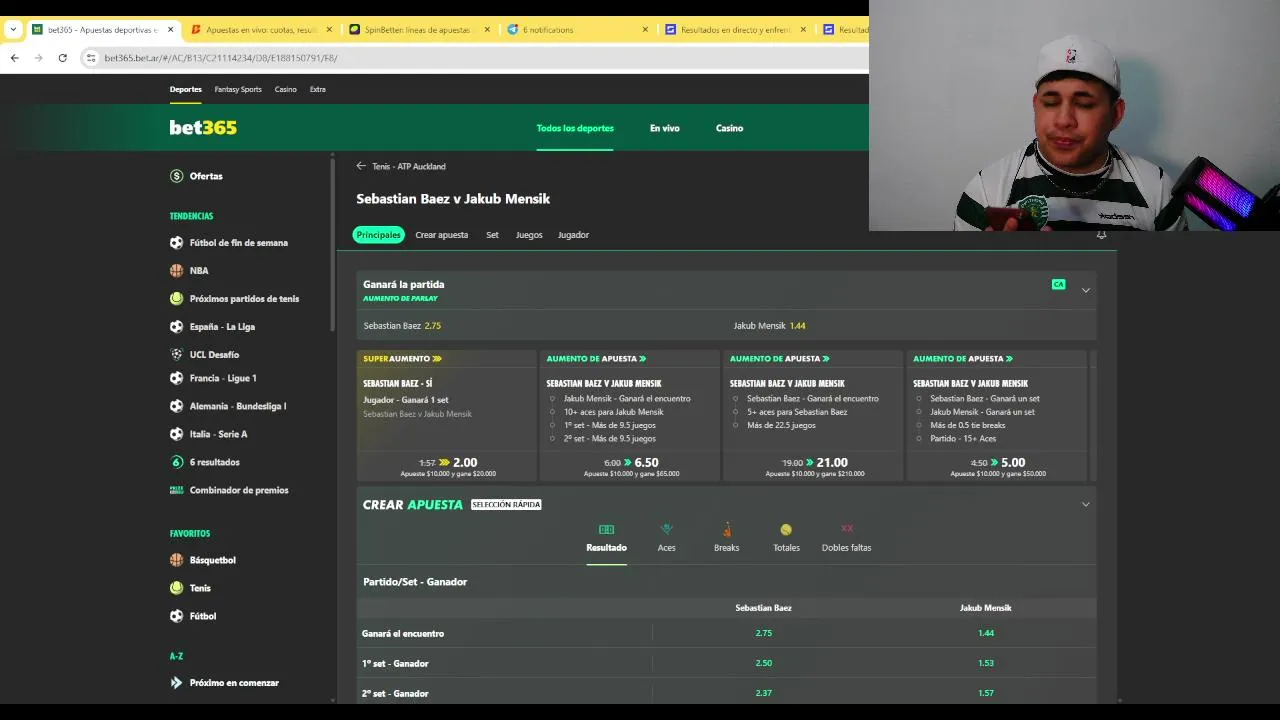Screen dimensions: 1280x720
Task: Click the soccer ball icon beside Fútbol de fin de semana
Action: [177, 243]
